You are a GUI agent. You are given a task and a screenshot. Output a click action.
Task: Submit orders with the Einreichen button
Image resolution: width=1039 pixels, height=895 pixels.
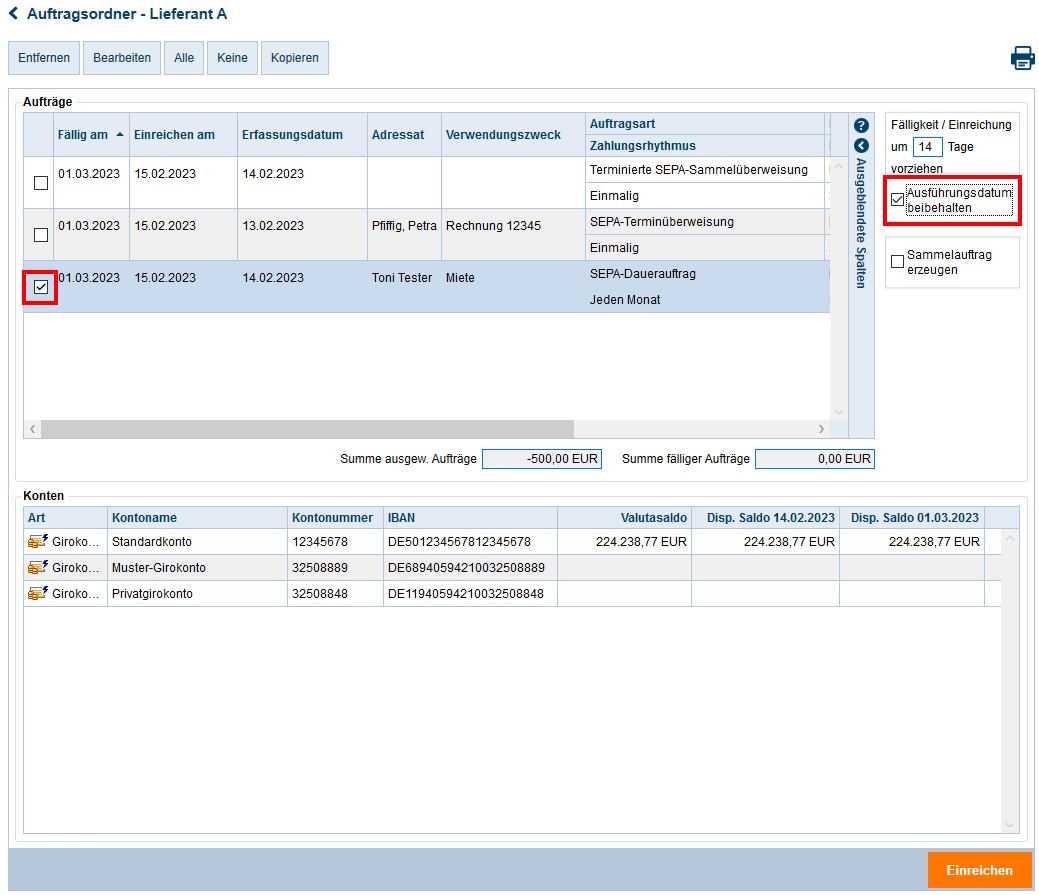pos(979,870)
